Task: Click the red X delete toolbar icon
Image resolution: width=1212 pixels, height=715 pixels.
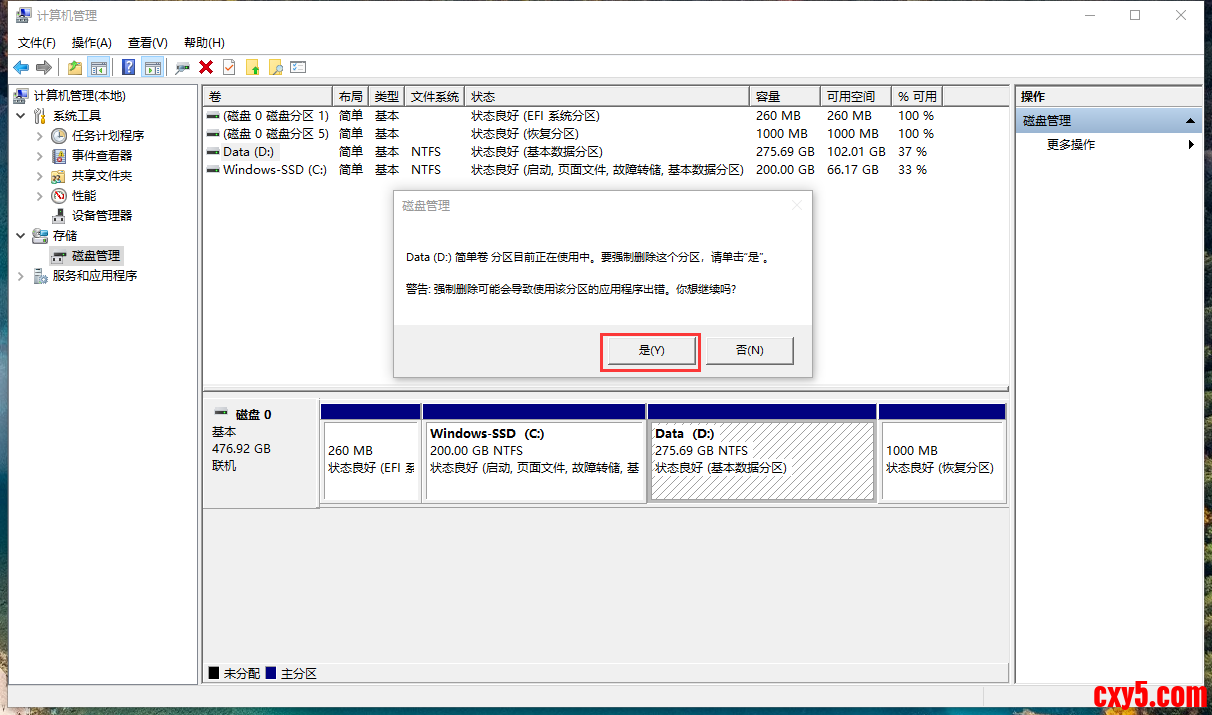Action: [x=206, y=67]
